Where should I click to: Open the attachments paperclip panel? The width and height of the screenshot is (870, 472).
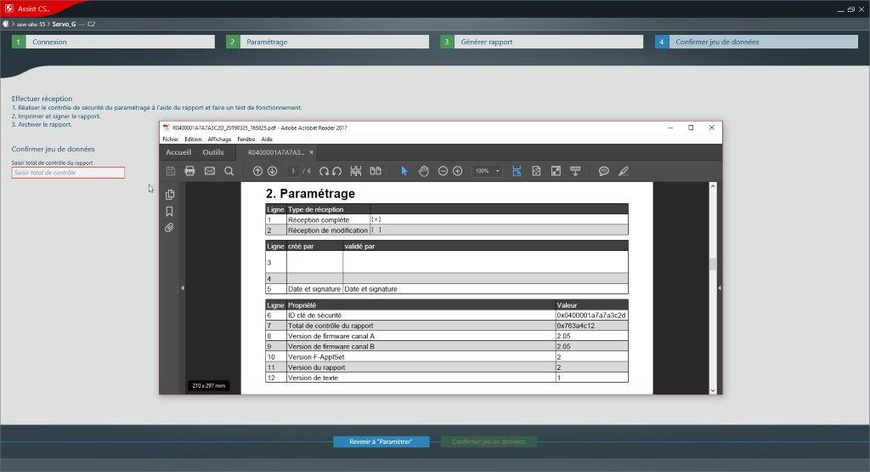[x=170, y=228]
